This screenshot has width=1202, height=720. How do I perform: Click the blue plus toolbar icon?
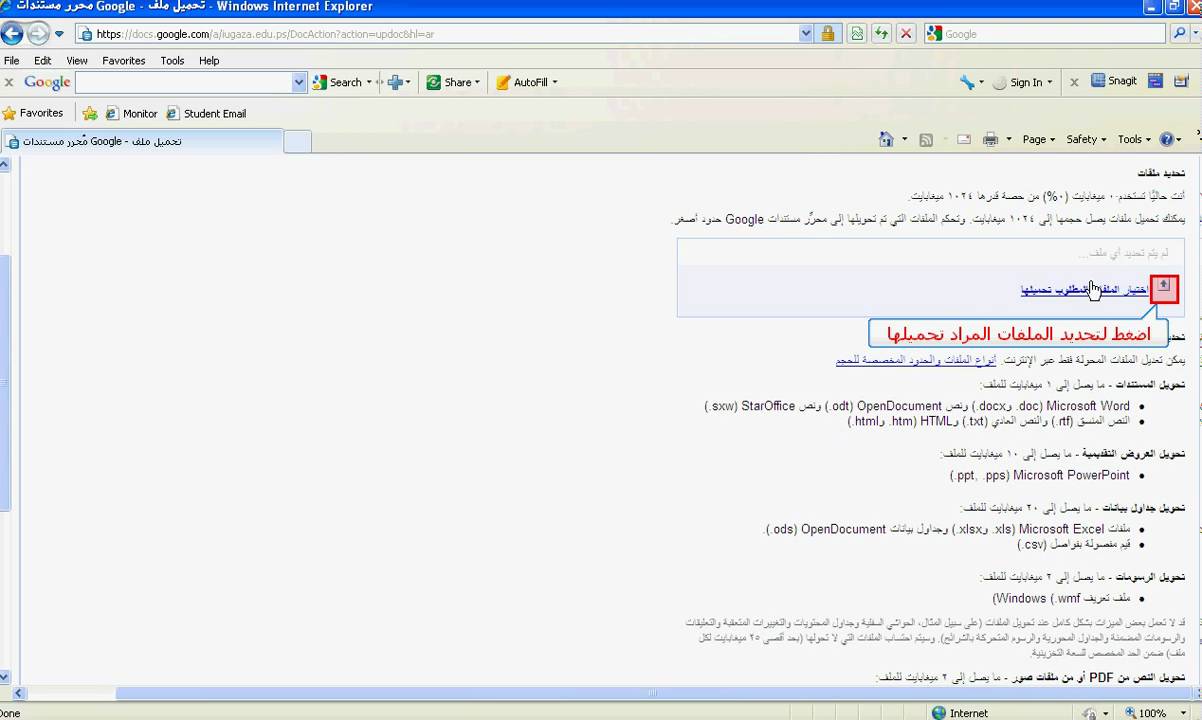[396, 83]
